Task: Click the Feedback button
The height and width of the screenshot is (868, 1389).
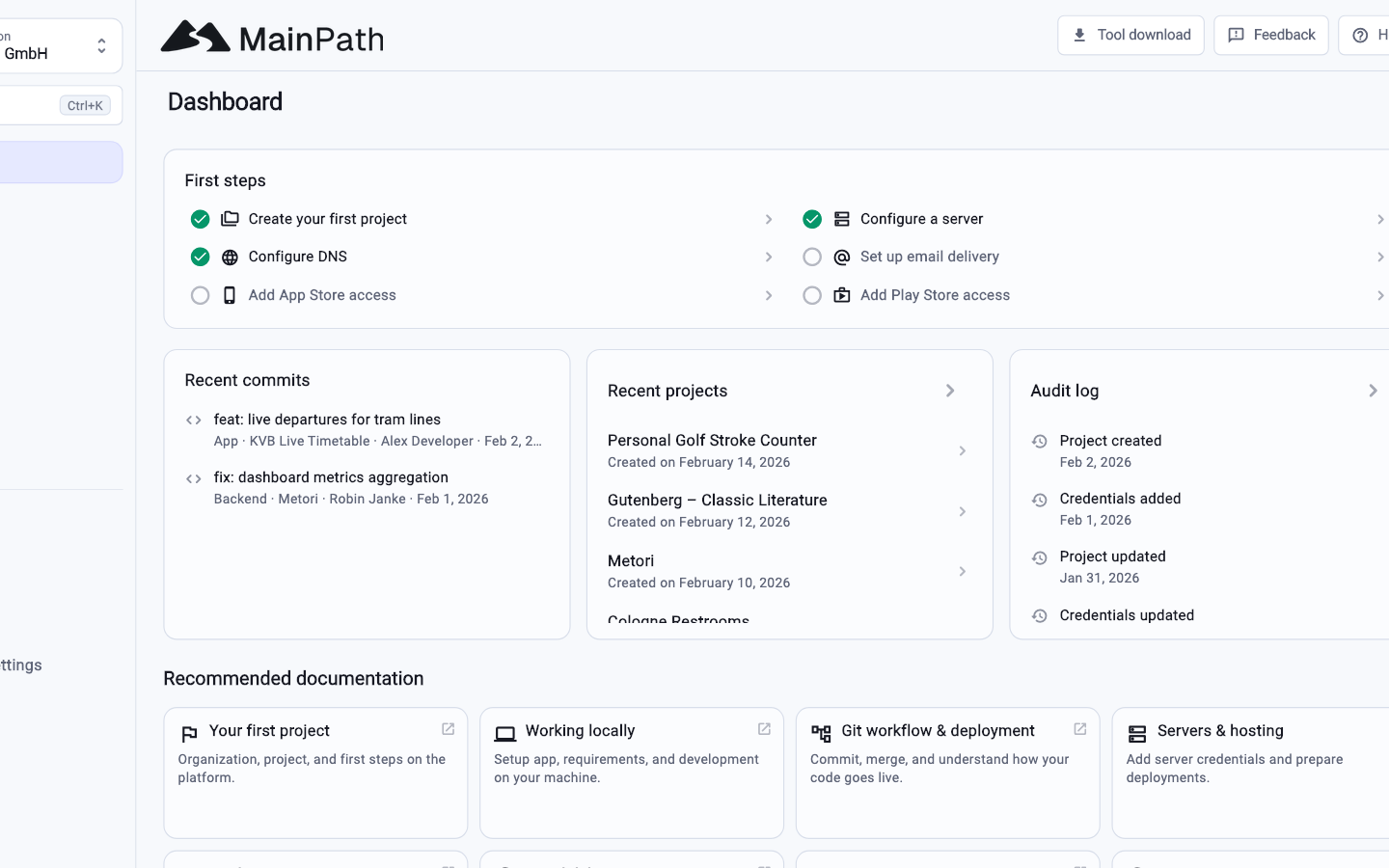Action: pos(1271,35)
